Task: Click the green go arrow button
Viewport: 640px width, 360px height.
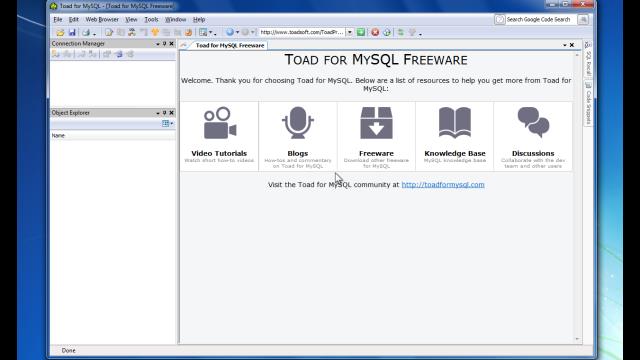Action: click(x=360, y=32)
